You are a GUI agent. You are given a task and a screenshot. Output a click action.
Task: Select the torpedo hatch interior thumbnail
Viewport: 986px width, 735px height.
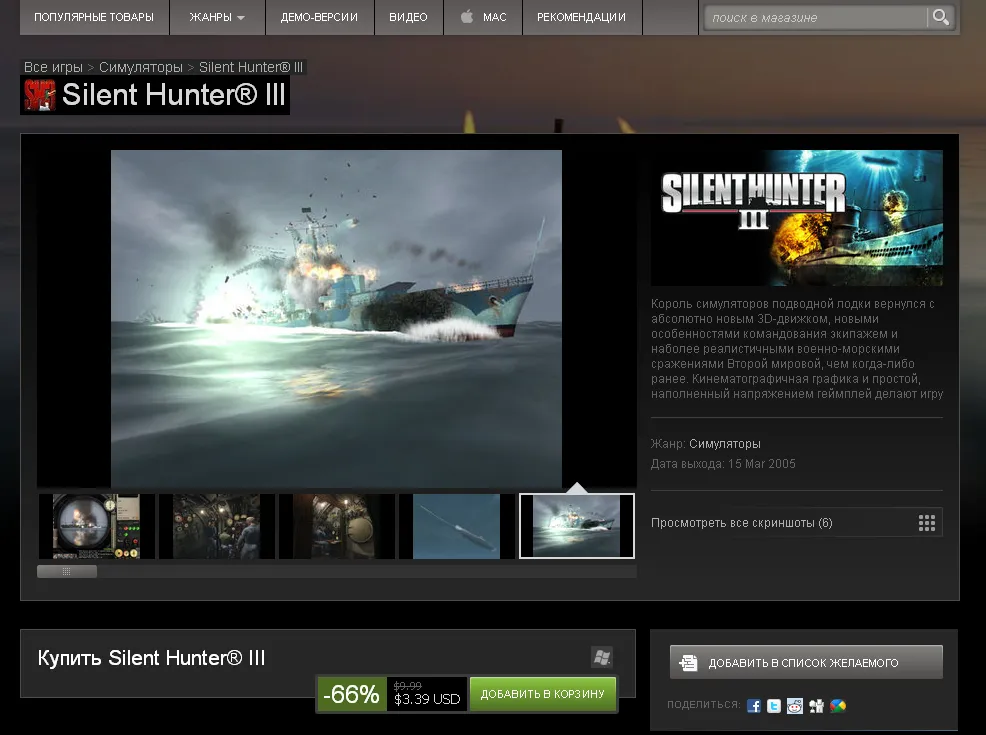pyautogui.click(x=336, y=526)
